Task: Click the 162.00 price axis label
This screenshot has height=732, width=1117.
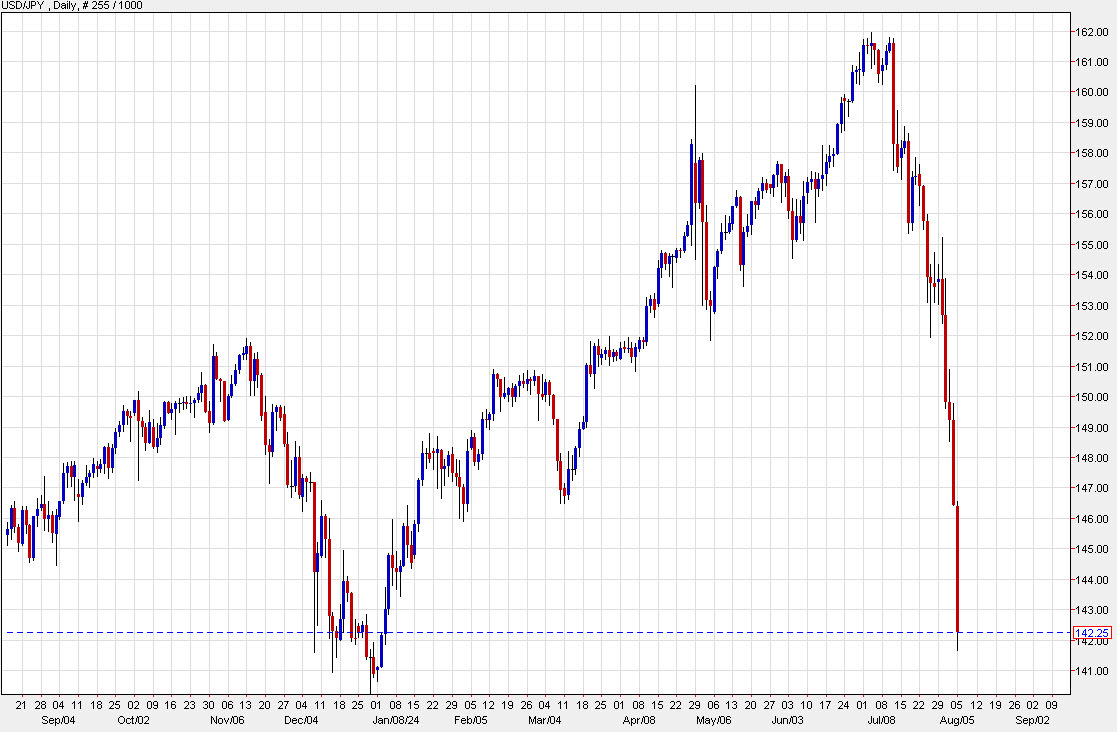Action: tap(1092, 32)
